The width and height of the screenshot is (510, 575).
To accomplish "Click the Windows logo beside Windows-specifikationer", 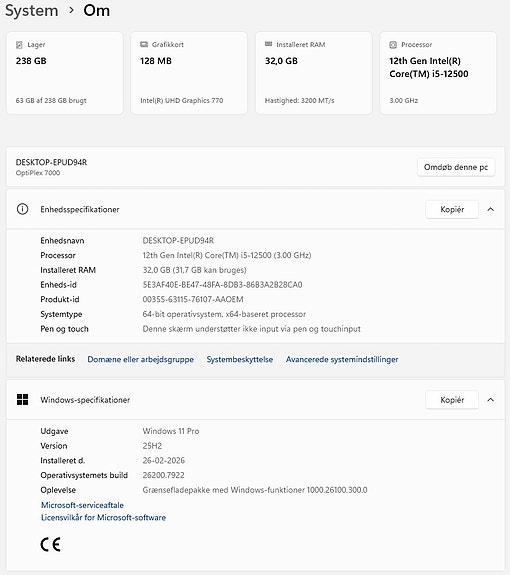I will click(22, 400).
